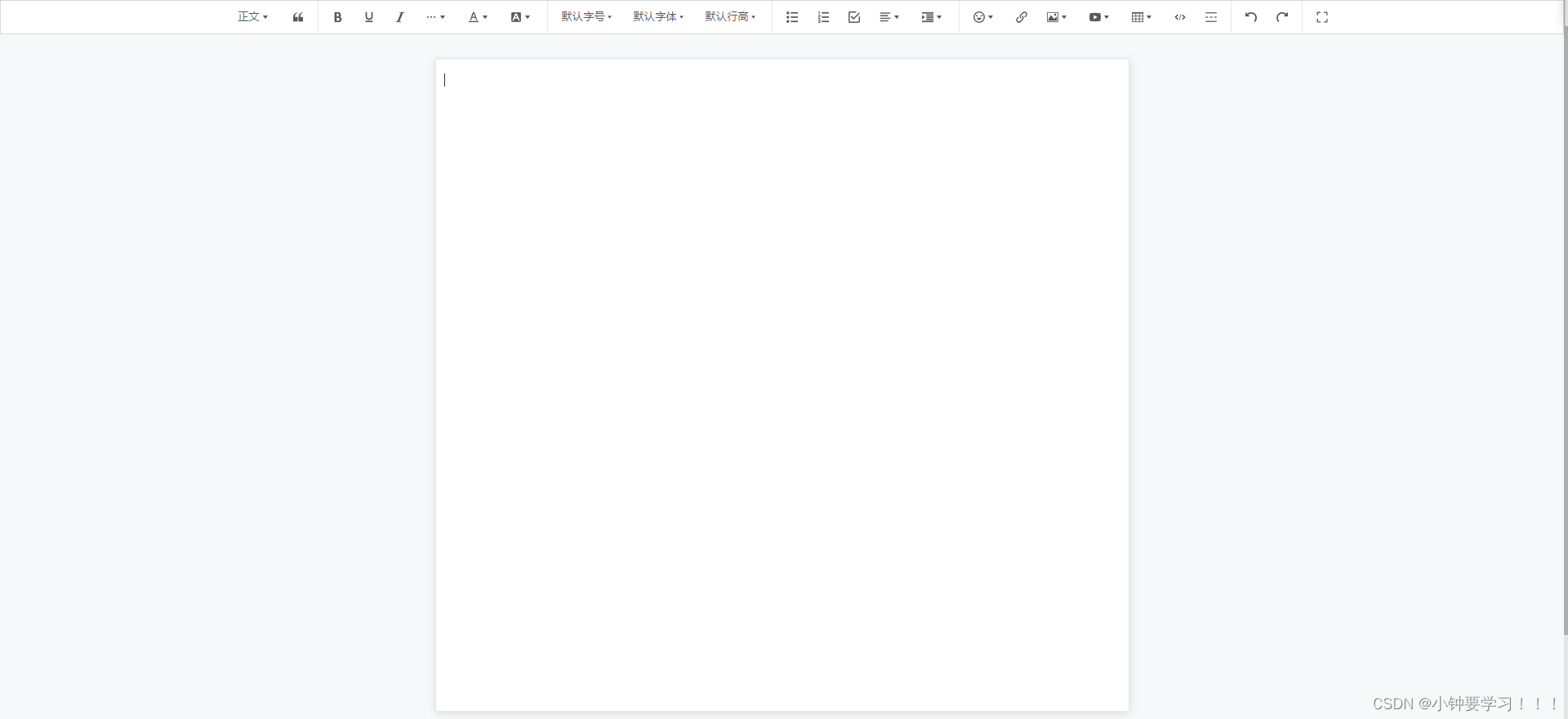The image size is (1568, 719).
Task: Click the vertical scrollbar on the right
Action: [x=1565, y=331]
